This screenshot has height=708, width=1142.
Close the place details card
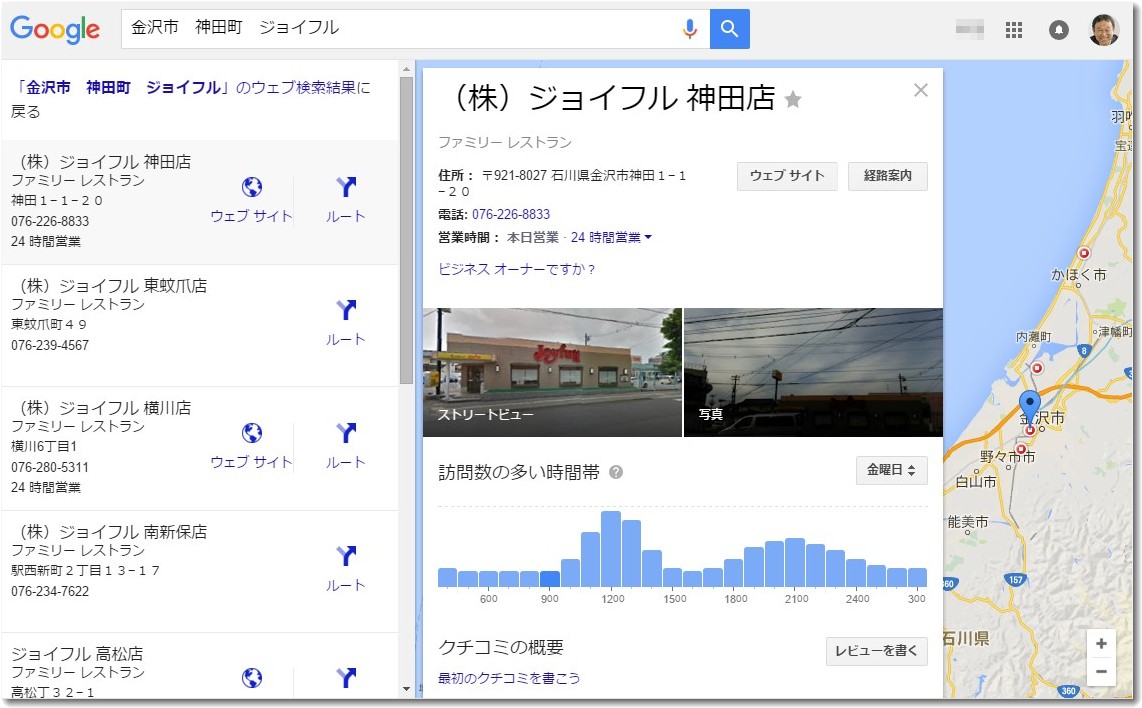pyautogui.click(x=921, y=90)
